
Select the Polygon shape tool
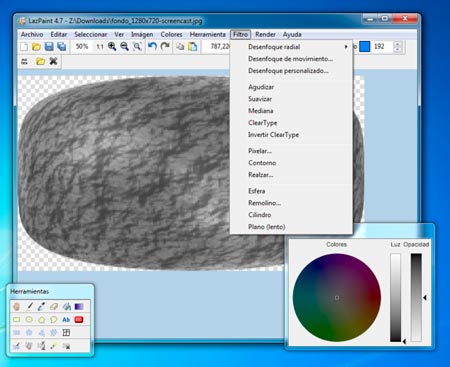pos(41,320)
